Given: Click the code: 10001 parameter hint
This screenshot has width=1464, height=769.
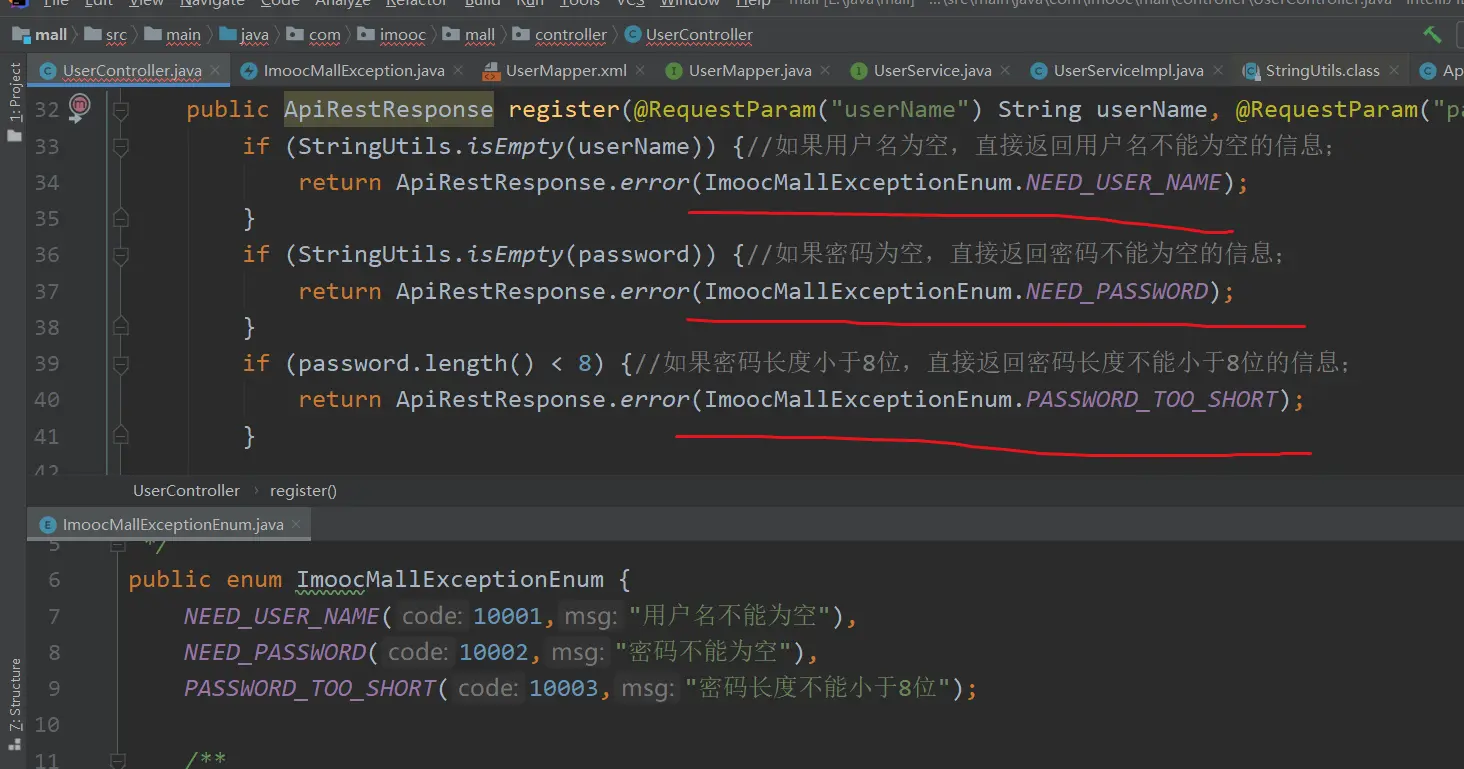Looking at the screenshot, I should click(x=470, y=617).
